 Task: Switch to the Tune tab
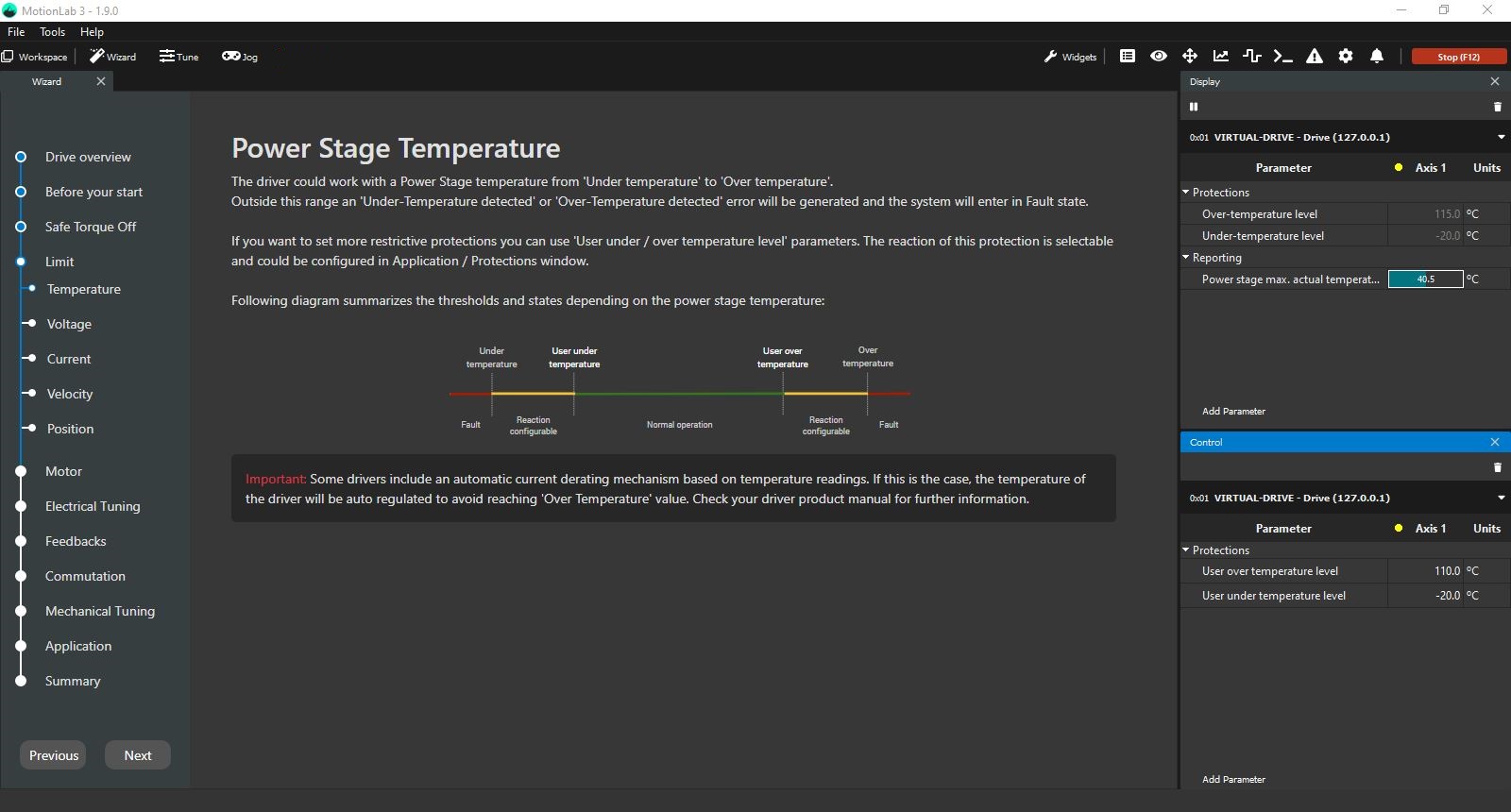click(179, 57)
